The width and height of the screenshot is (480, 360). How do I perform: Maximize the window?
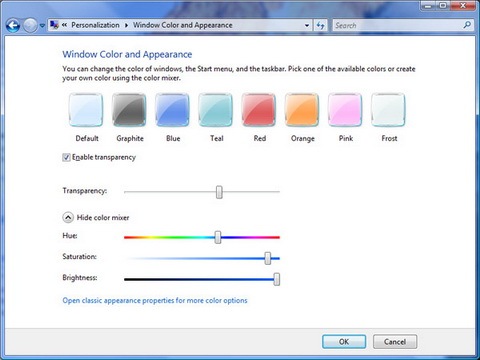tap(444, 6)
